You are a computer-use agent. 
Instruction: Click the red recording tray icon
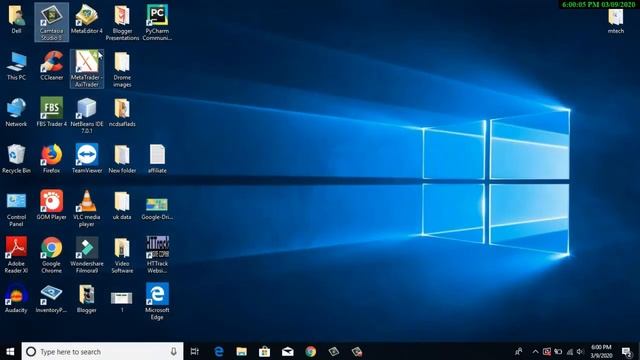[547, 351]
